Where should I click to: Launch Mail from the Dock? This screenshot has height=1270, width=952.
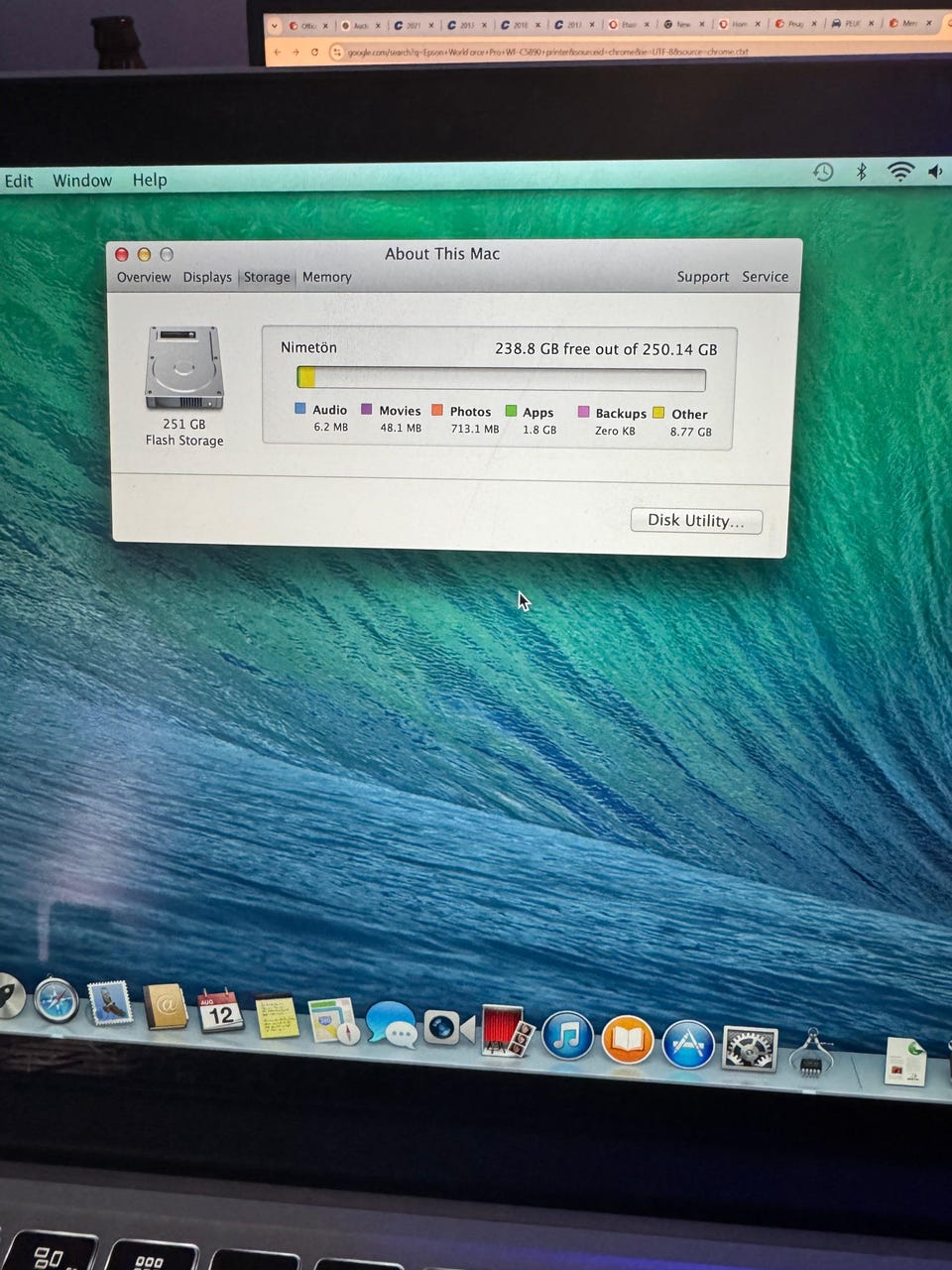coord(109,1003)
